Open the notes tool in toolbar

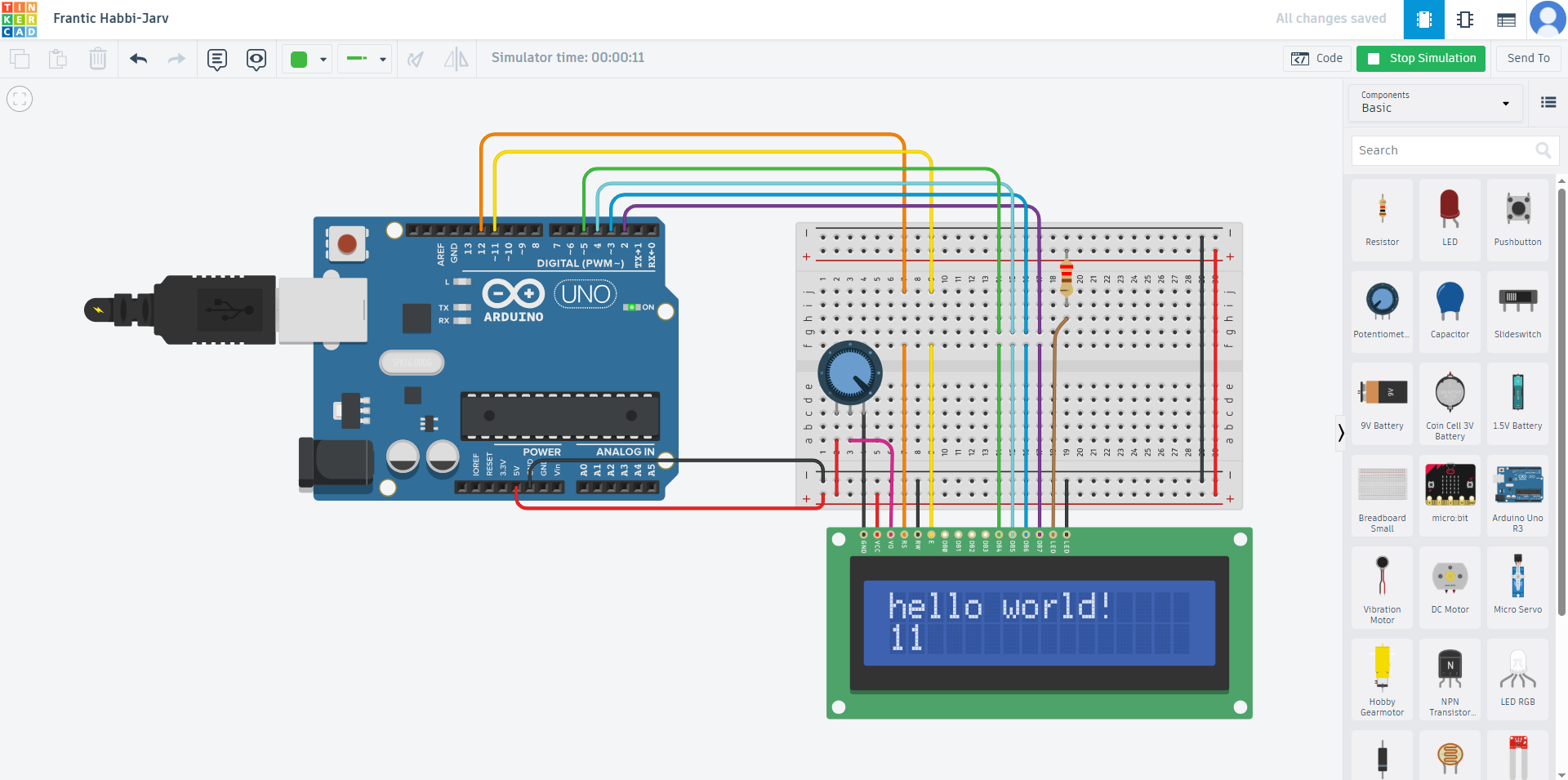click(x=217, y=59)
